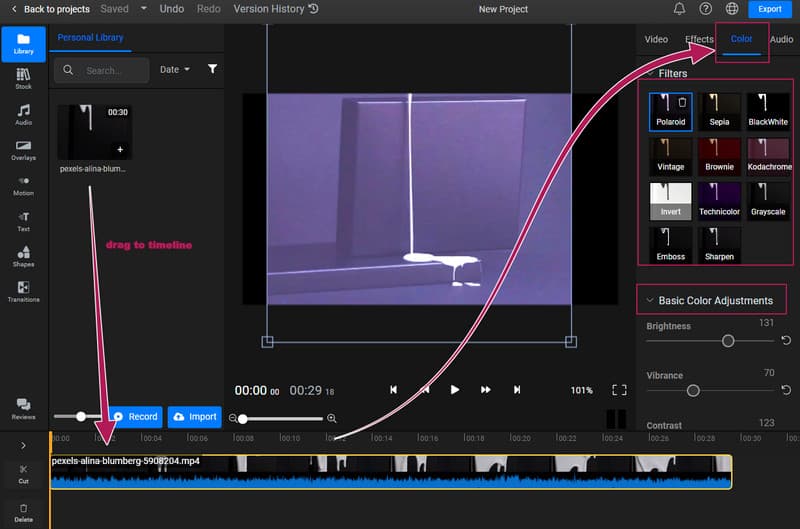Click the notifications bell icon
Viewport: 800px width, 529px height.
(x=680, y=9)
